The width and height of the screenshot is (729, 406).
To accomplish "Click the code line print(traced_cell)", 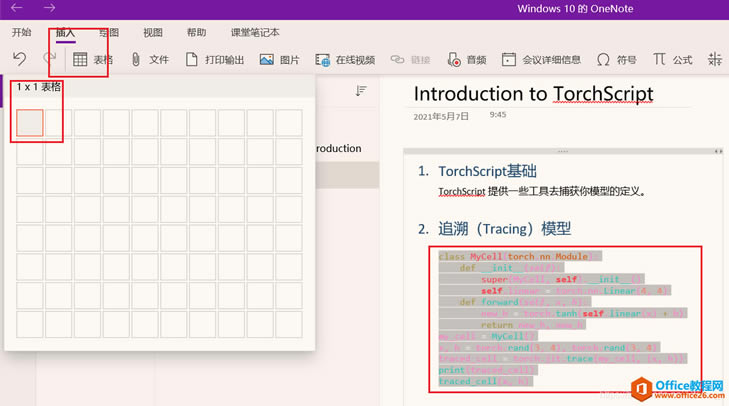I will click(x=488, y=370).
